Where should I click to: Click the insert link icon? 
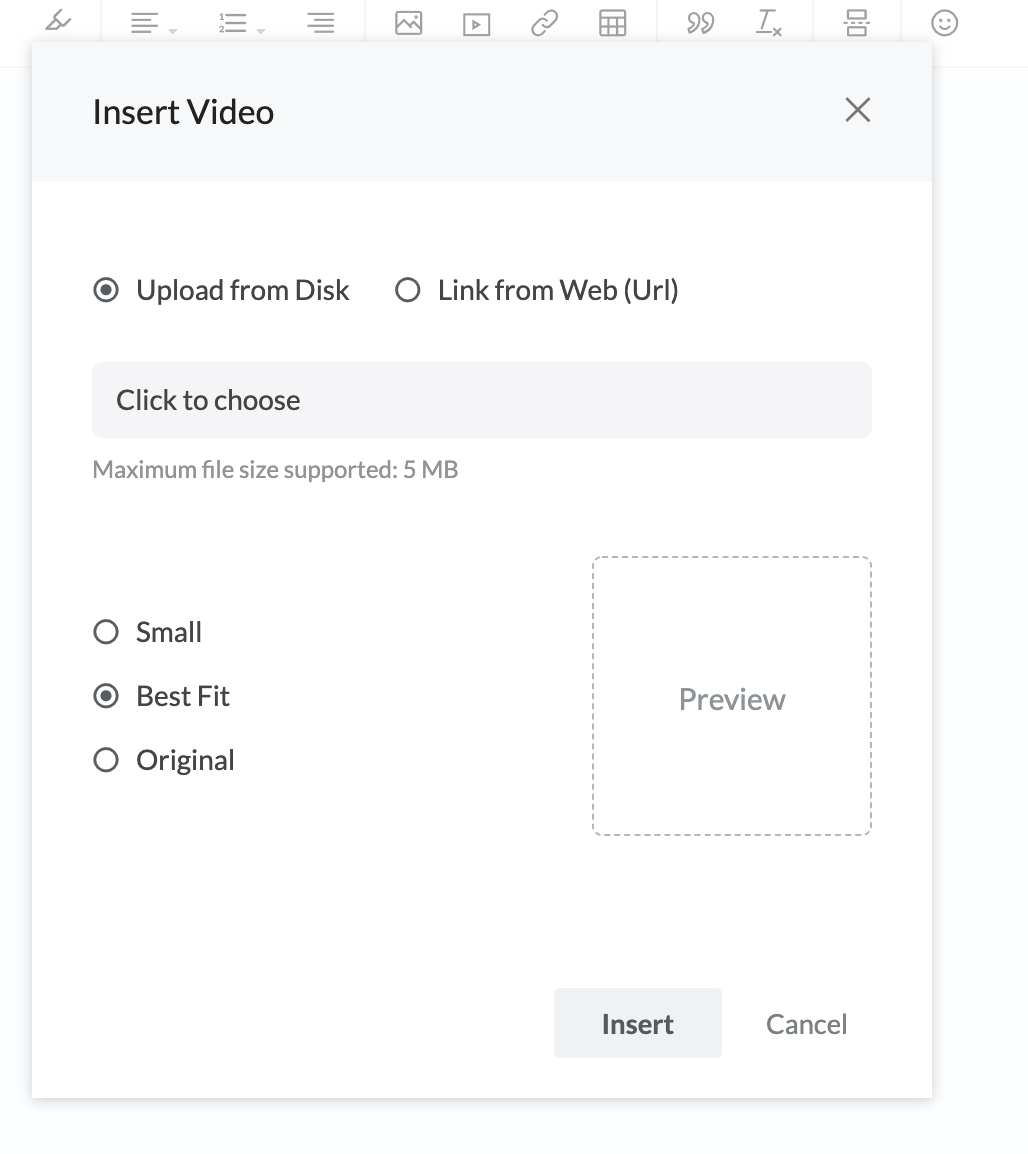tap(545, 23)
